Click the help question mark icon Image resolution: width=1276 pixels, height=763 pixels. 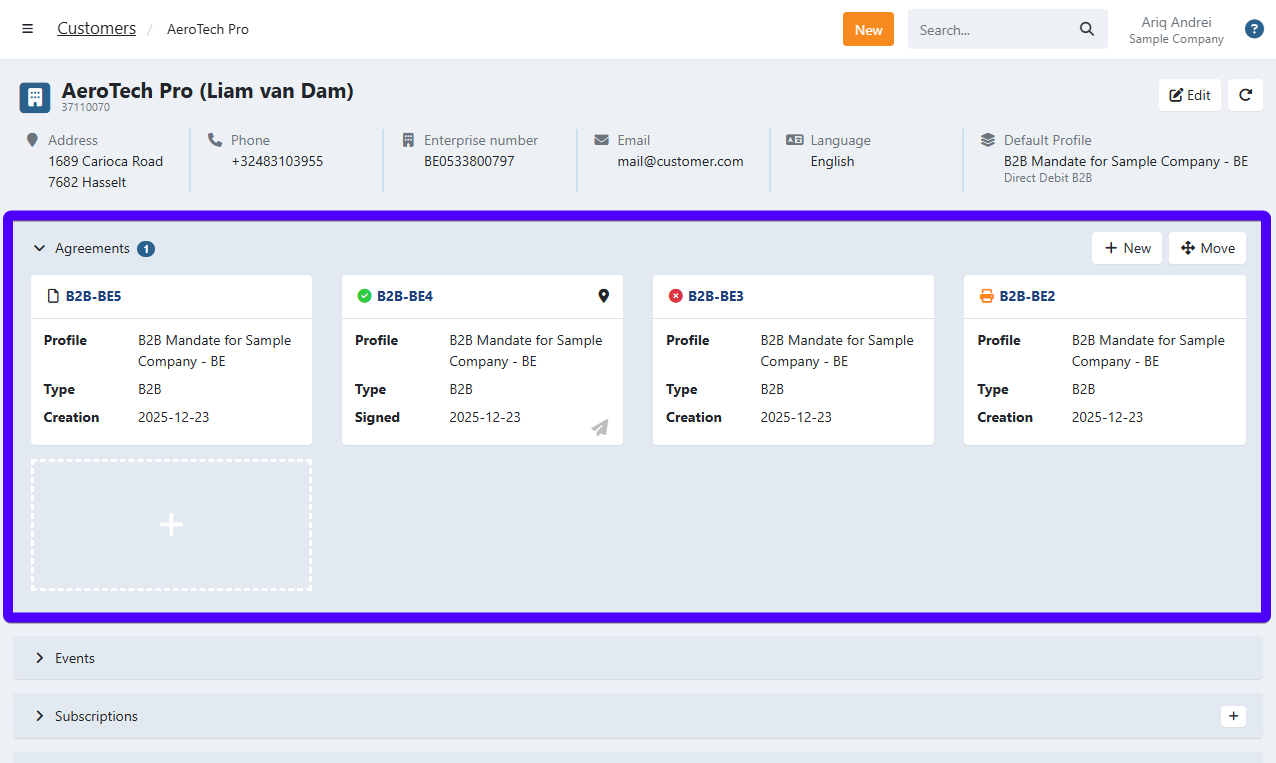(x=1254, y=29)
